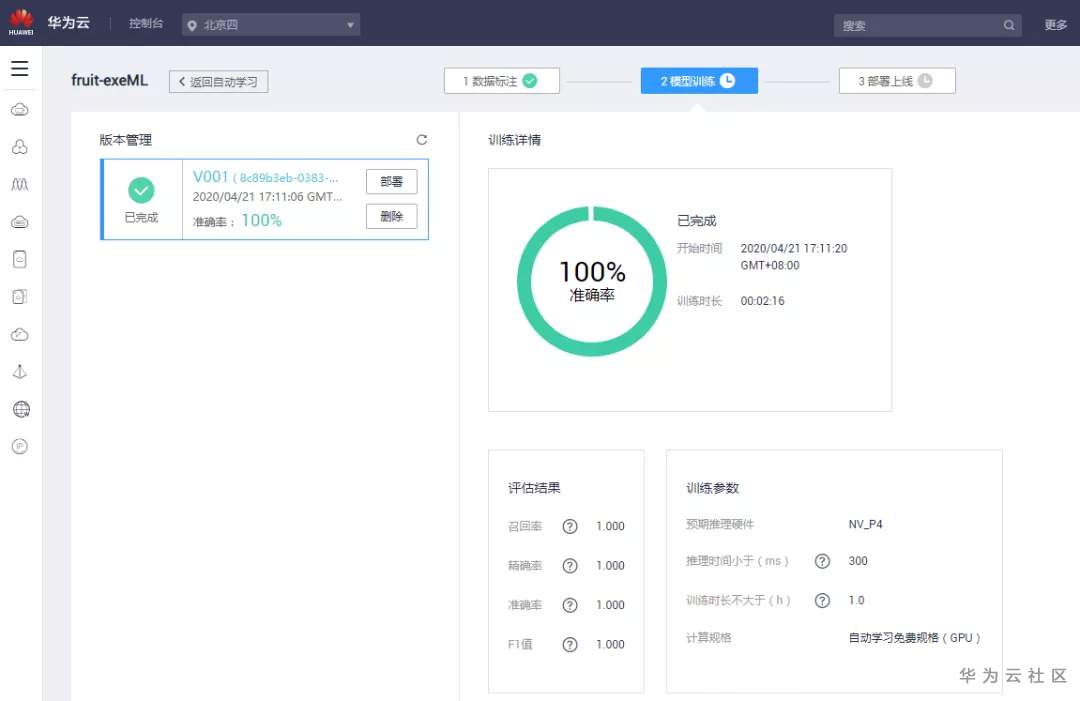Click the green completed checkmark for V001

point(141,190)
